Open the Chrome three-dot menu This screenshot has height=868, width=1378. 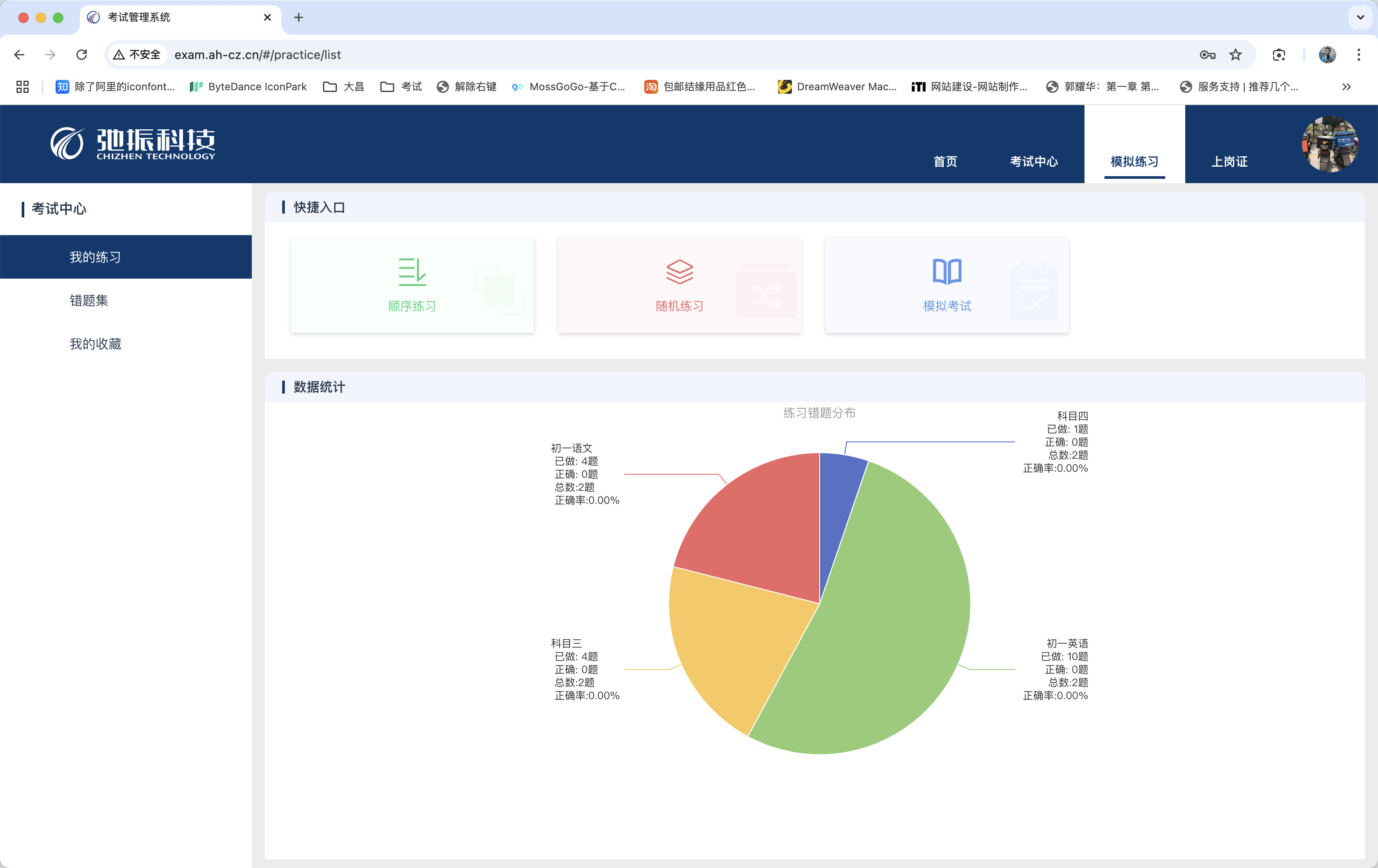(x=1358, y=55)
